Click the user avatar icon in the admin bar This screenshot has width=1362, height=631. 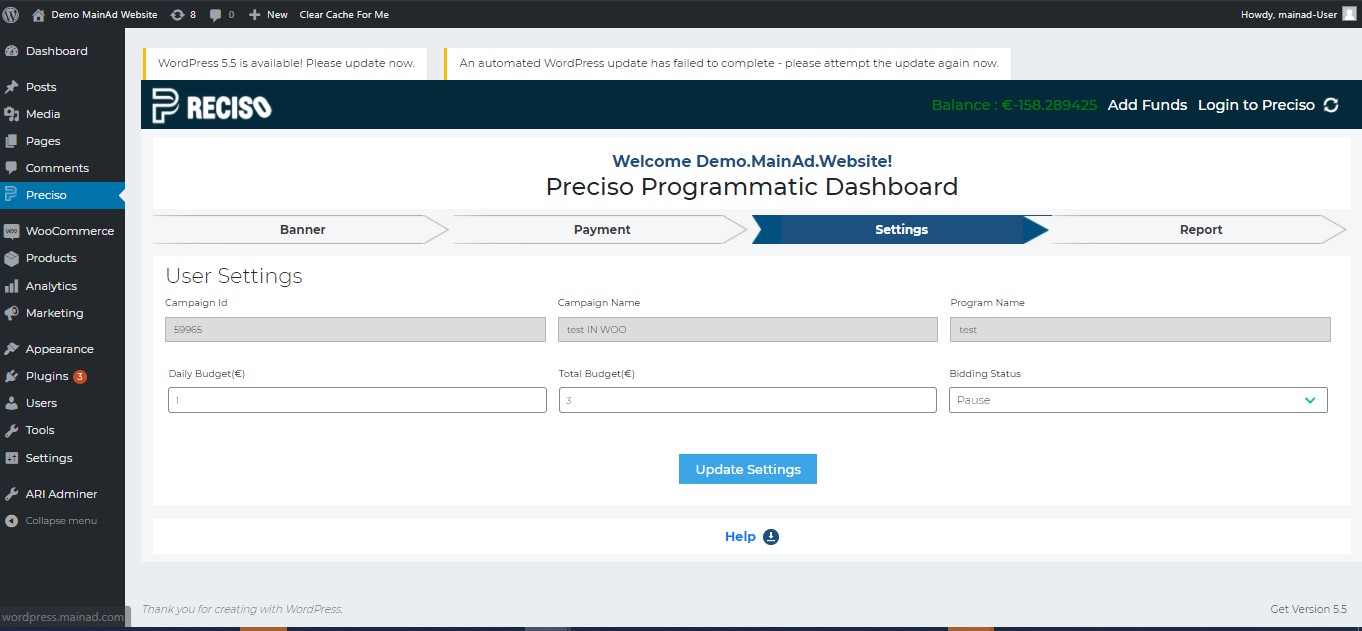click(1349, 14)
